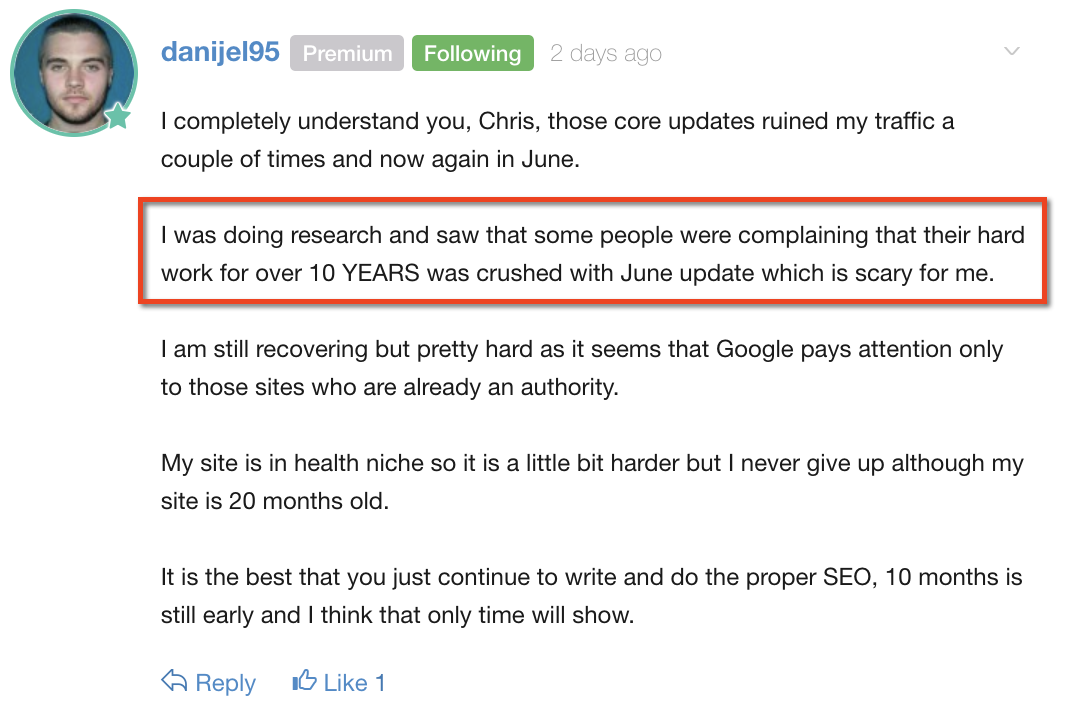Click the thumbs-up Like icon
This screenshot has height=712, width=1078.
click(304, 680)
